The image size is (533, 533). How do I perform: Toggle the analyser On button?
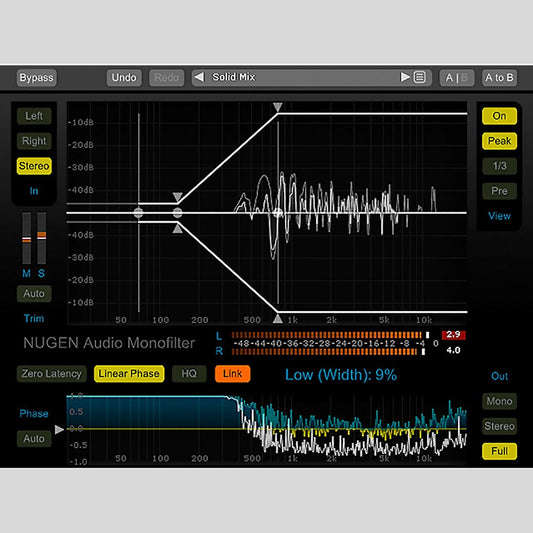point(499,116)
